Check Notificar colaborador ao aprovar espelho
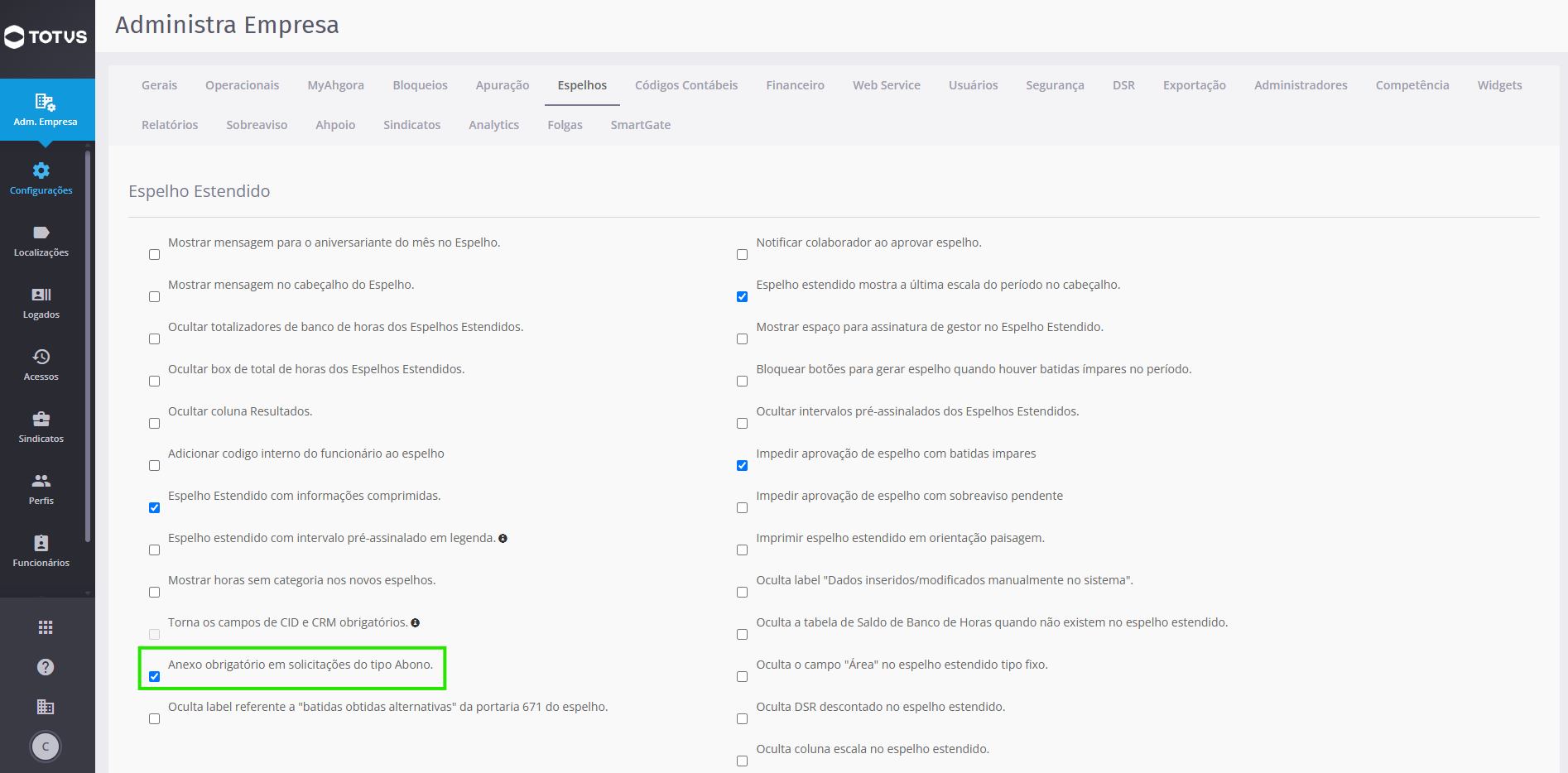This screenshot has height=773, width=1568. (x=742, y=254)
